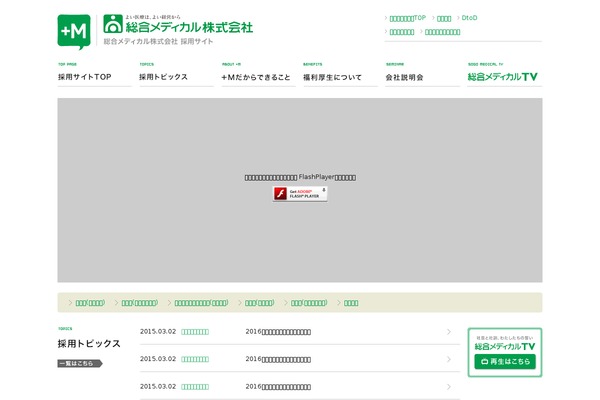Click the 採用トピックス section heading
This screenshot has height=400, width=600.
pos(89,344)
